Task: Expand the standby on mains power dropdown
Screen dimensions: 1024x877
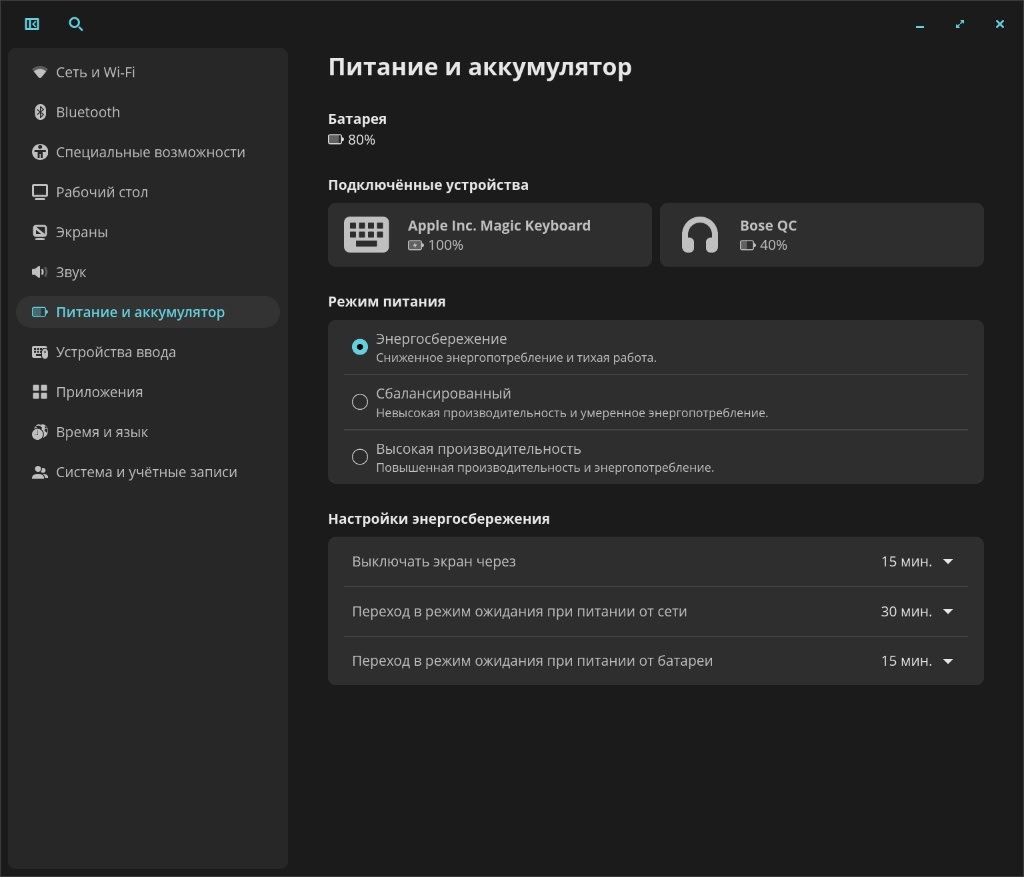Action: [917, 612]
